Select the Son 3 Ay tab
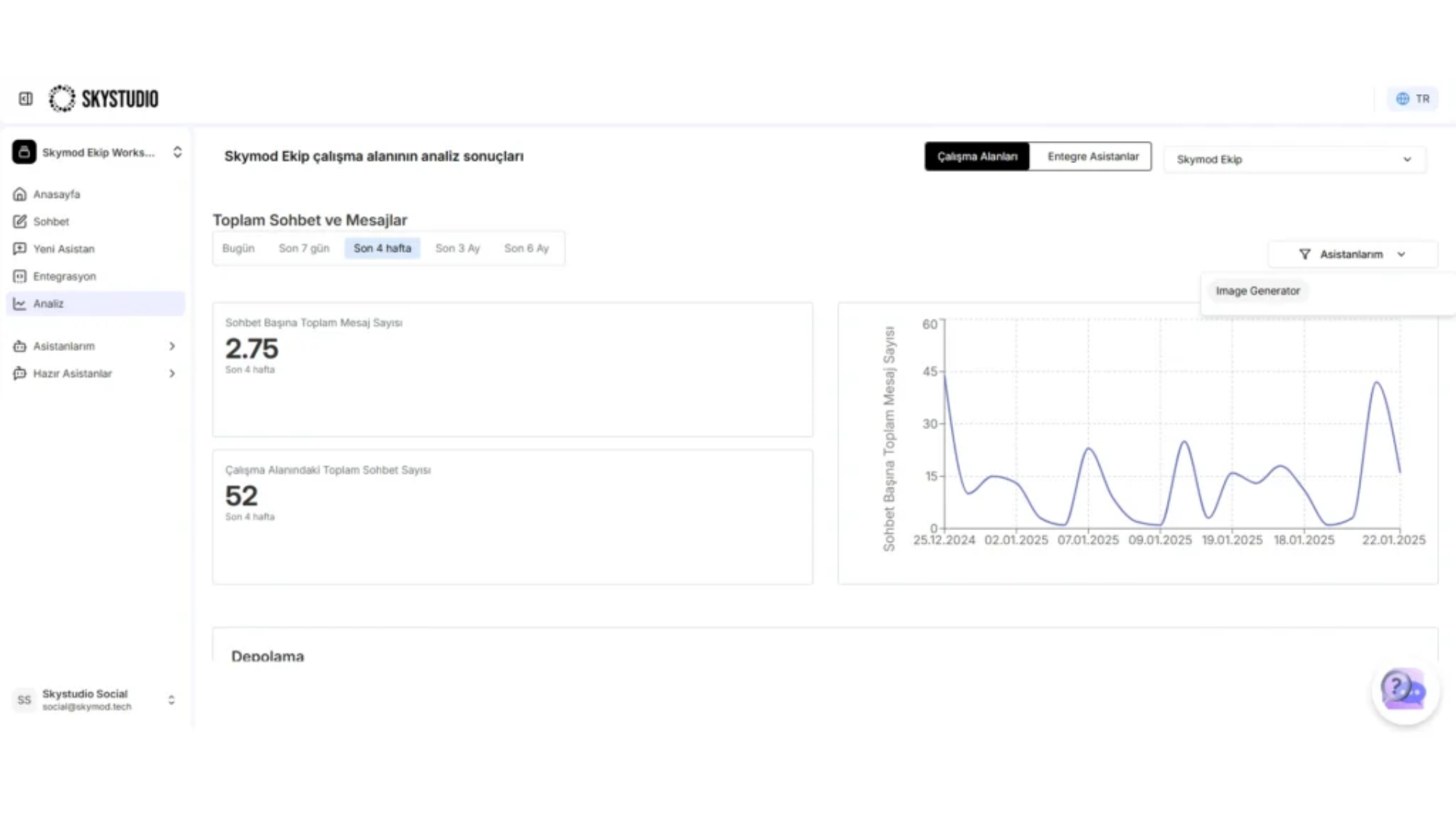The width and height of the screenshot is (1456, 819). point(457,248)
